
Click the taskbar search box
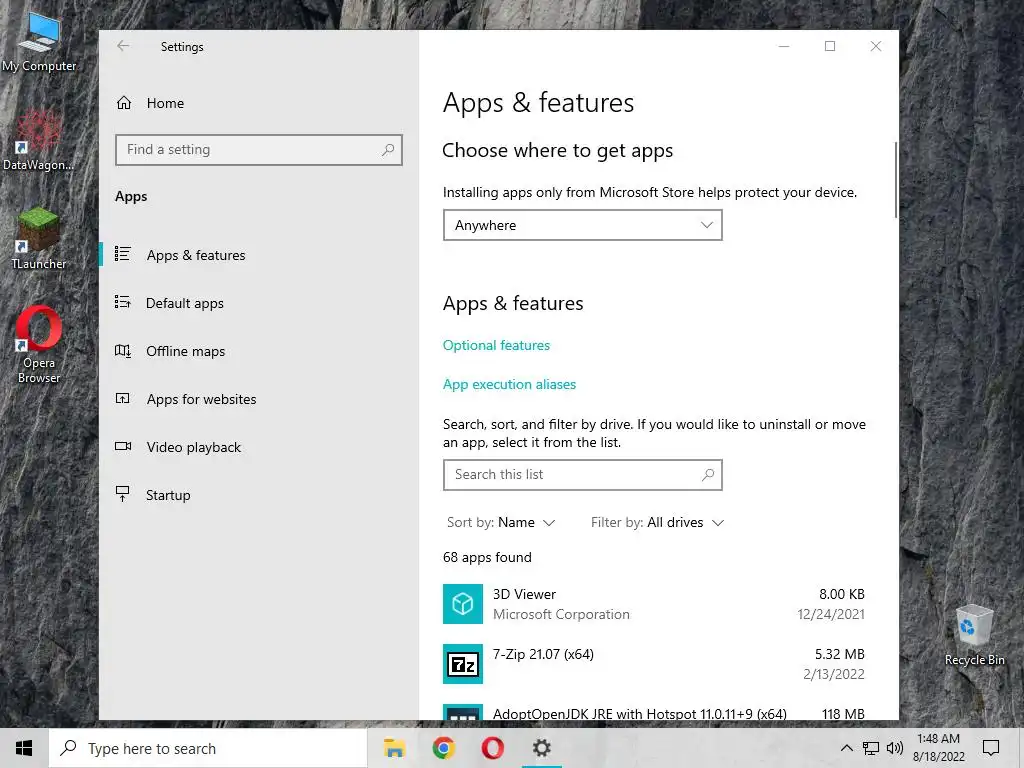(x=208, y=748)
